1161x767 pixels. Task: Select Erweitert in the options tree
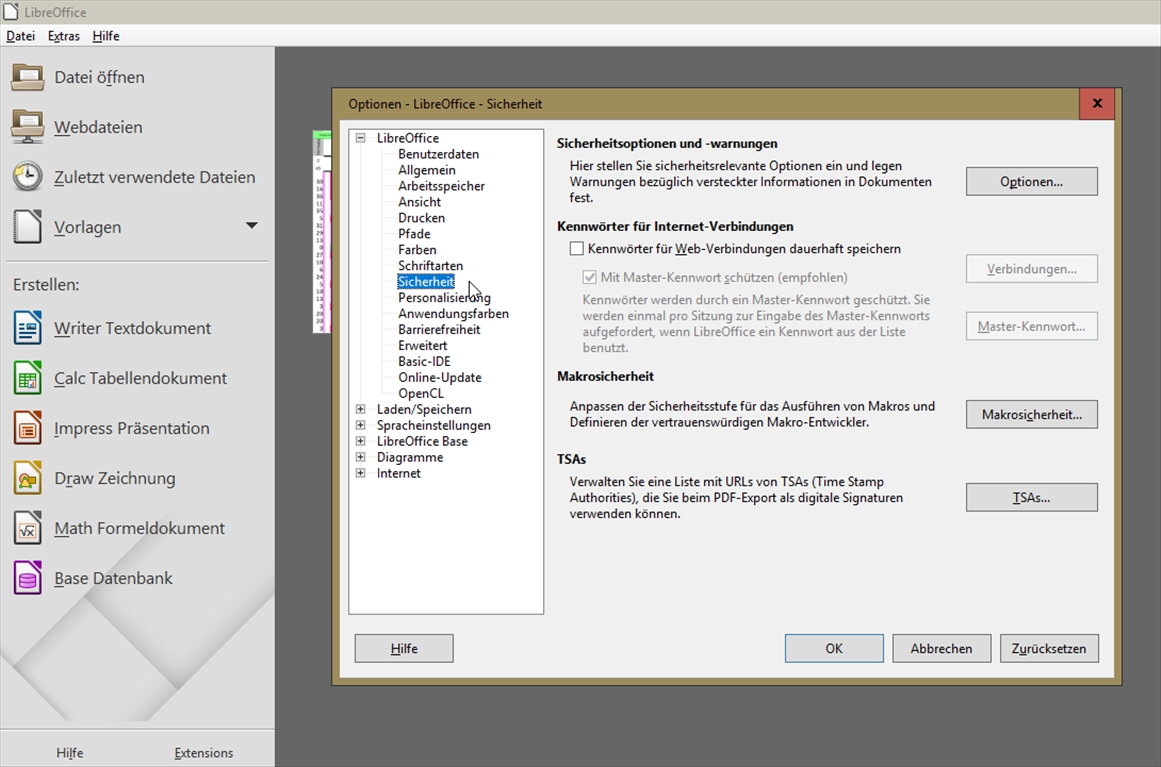point(422,345)
